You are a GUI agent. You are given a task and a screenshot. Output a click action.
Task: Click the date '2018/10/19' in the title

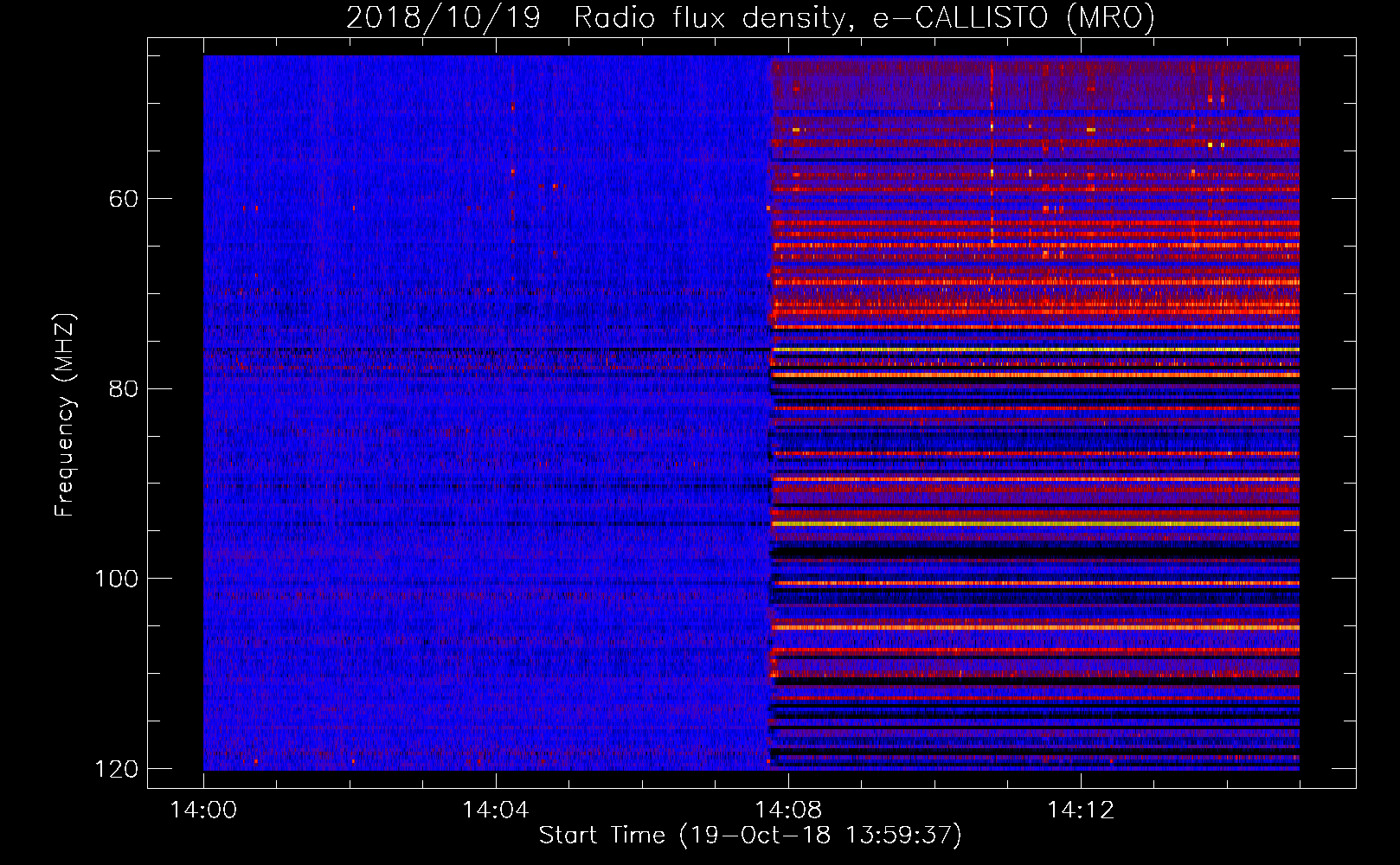[444, 17]
